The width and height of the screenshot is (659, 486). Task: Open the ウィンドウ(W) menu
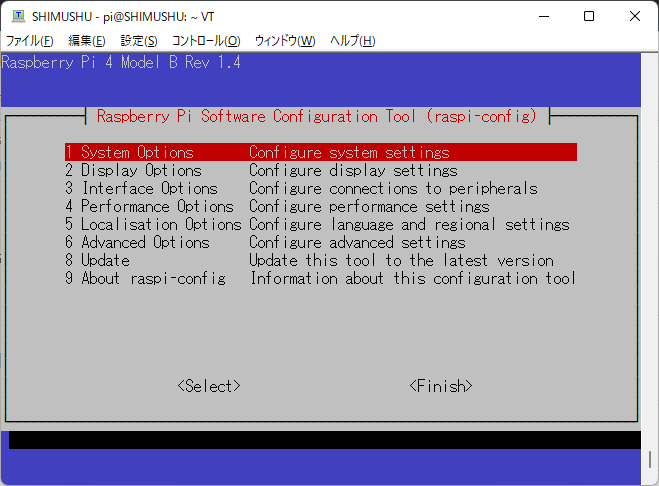coord(285,41)
